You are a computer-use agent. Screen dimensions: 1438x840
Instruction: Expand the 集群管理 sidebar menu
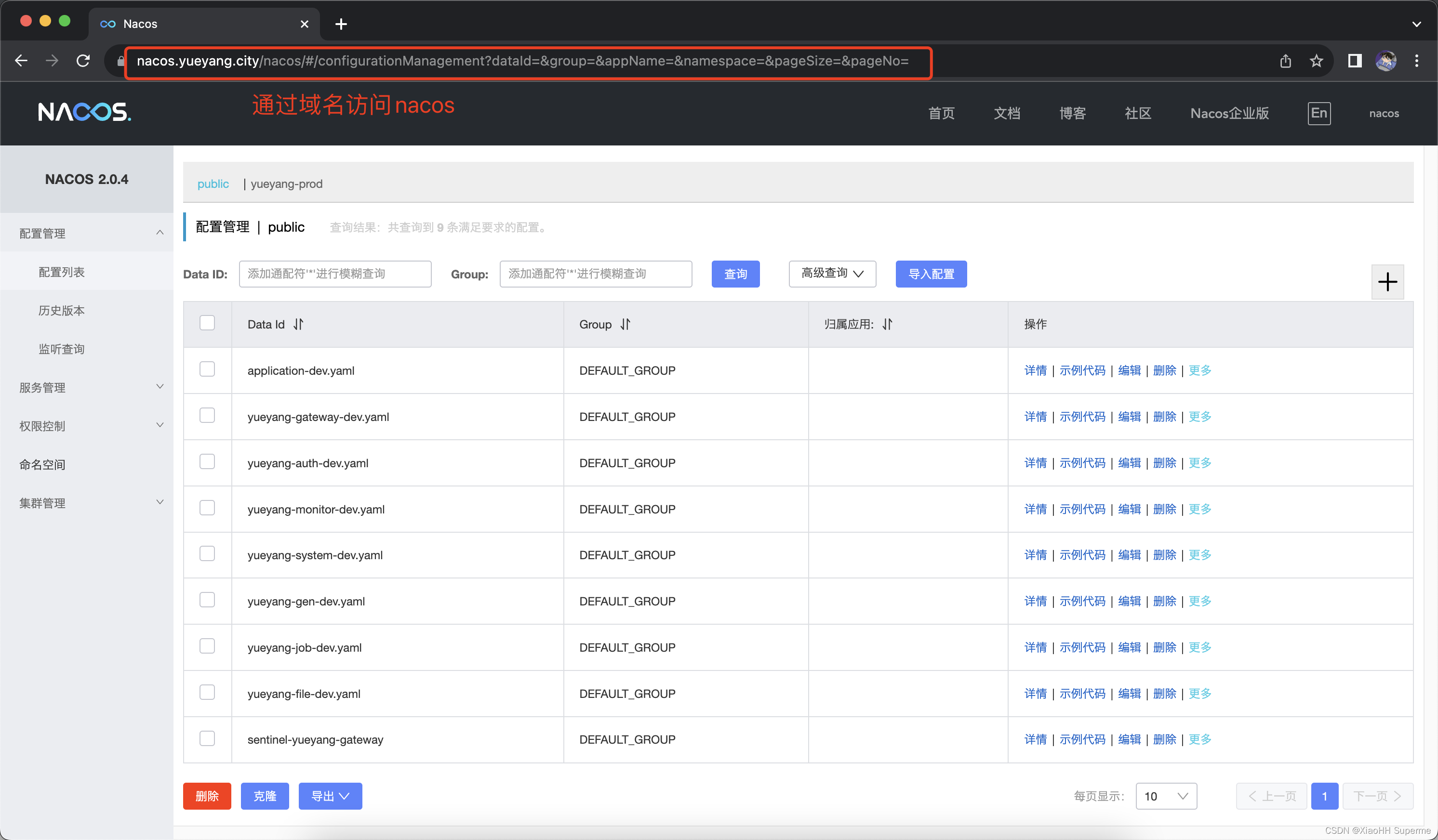point(87,502)
